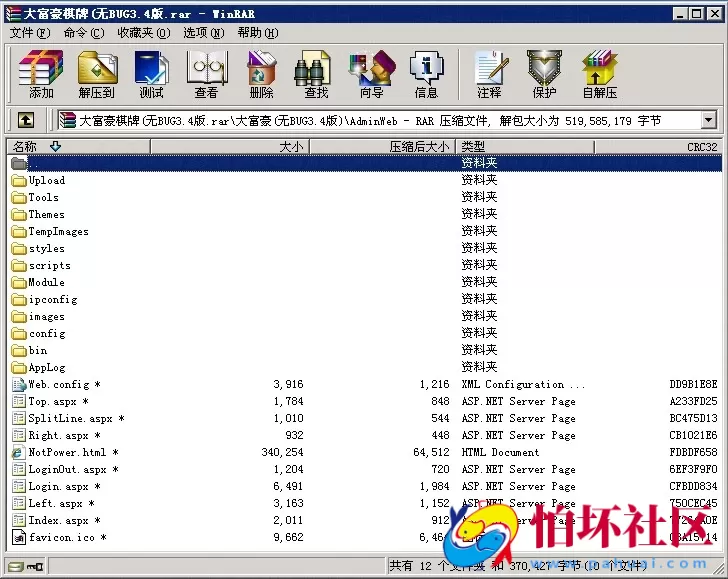Select the AppLog folder row

365,368
